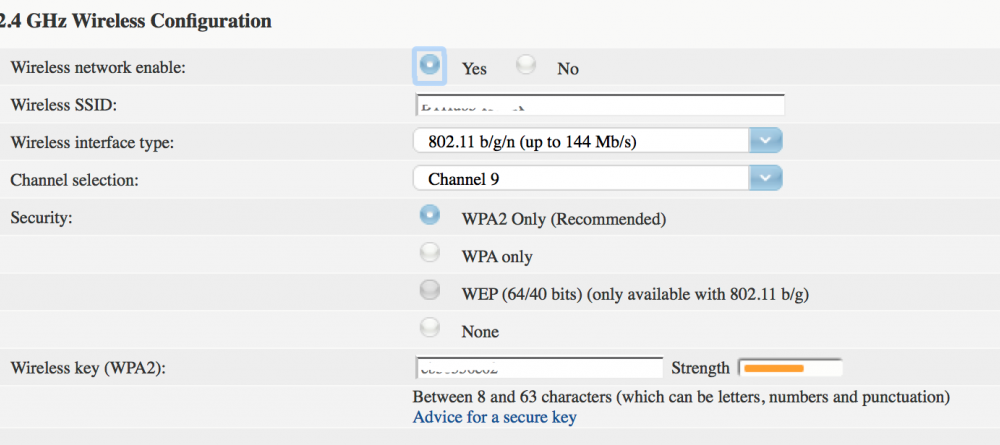Click the orange key Strength bar
Viewport: 1000px width, 445px height.
pyautogui.click(x=774, y=368)
